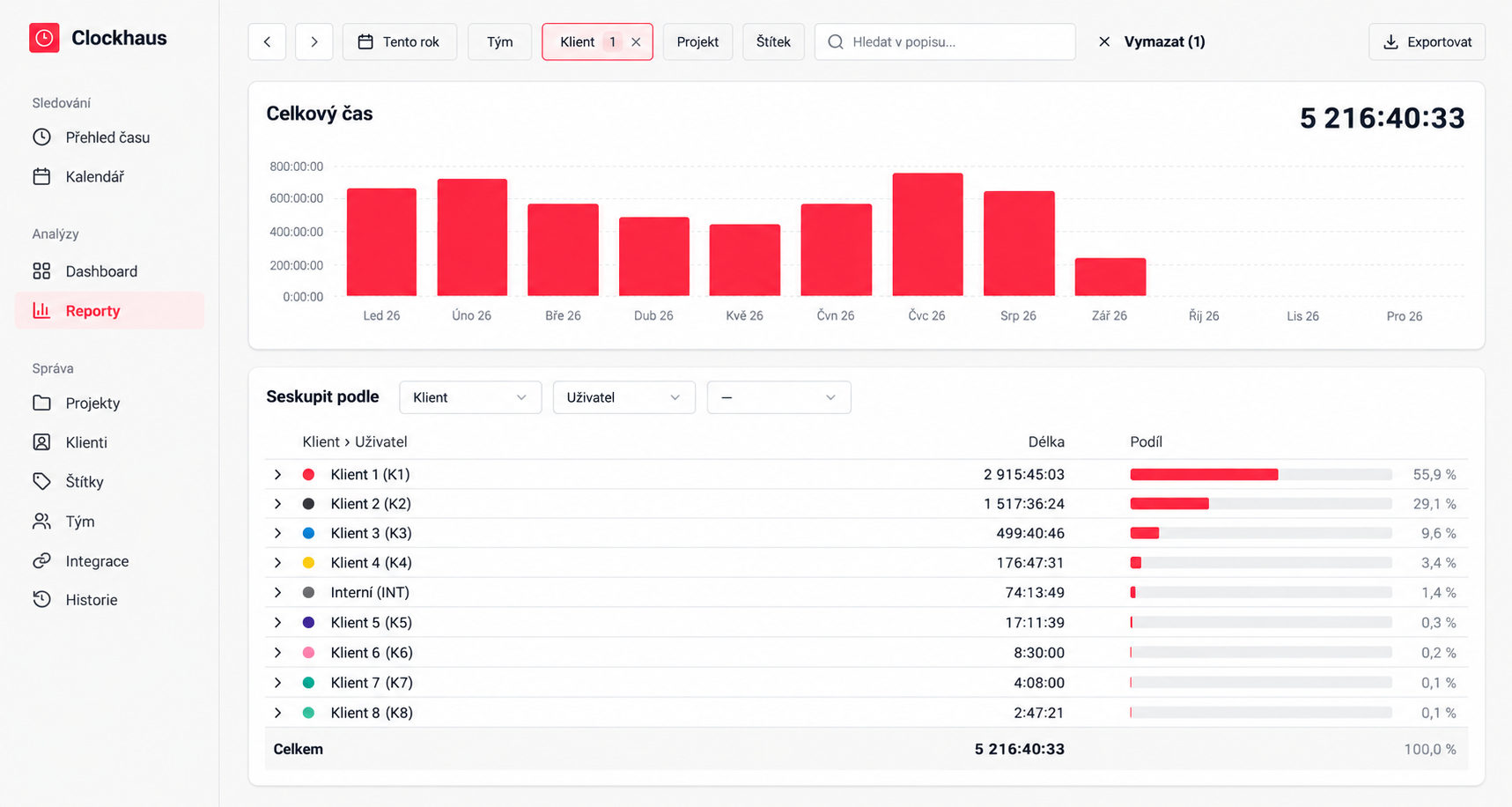Screen dimensions: 1512x807
Task: Click the Bře 26 bar in the chart
Action: pyautogui.click(x=564, y=250)
